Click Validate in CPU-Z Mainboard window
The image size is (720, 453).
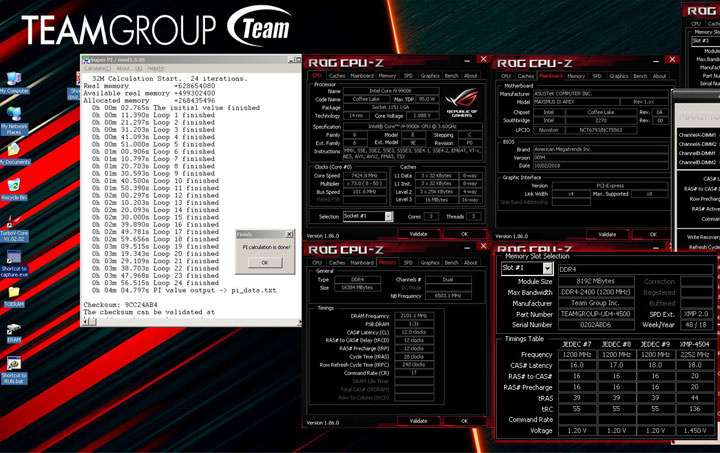(x=607, y=235)
